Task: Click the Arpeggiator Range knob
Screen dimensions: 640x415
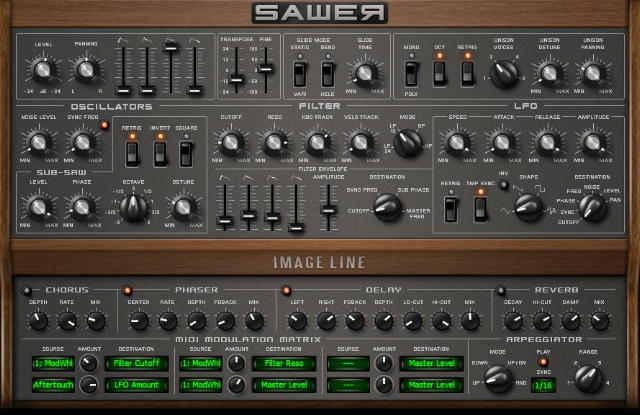Action: coord(588,378)
